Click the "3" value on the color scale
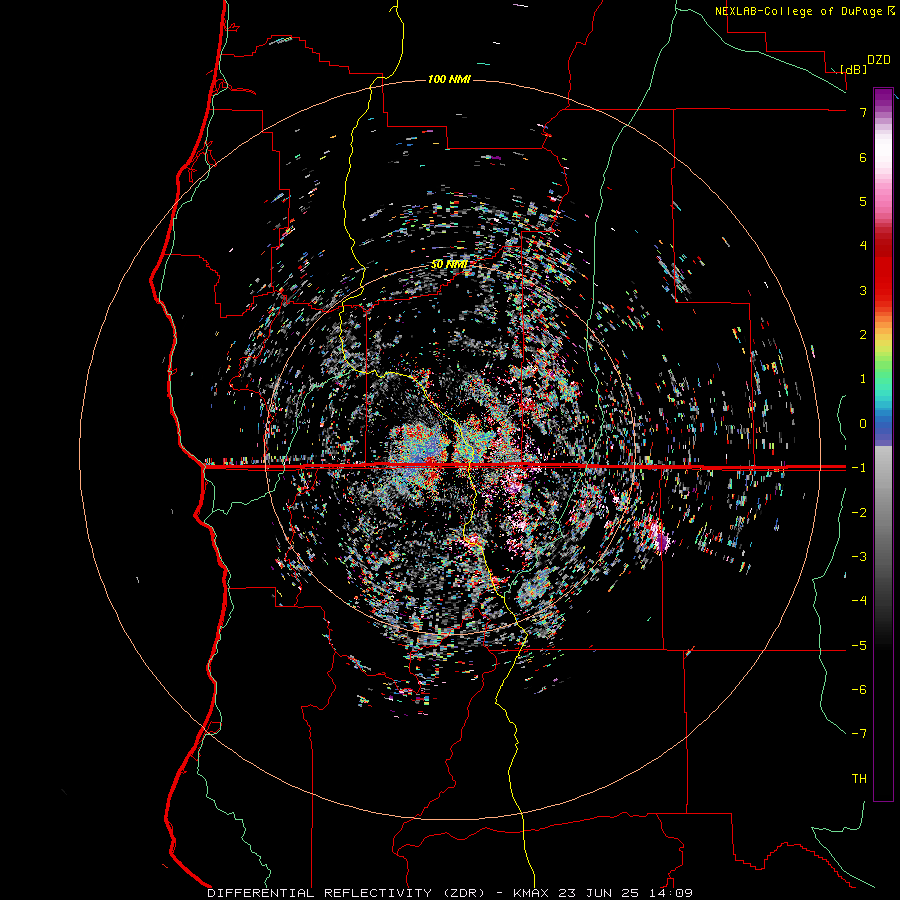900x900 pixels. coord(863,290)
